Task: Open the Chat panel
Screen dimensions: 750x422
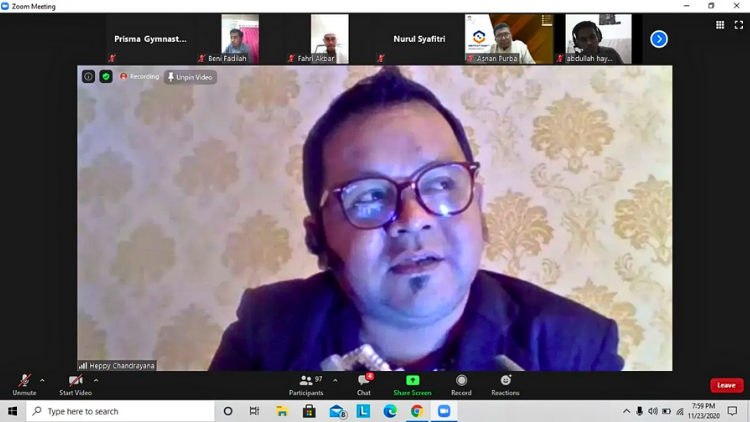Action: tap(364, 383)
